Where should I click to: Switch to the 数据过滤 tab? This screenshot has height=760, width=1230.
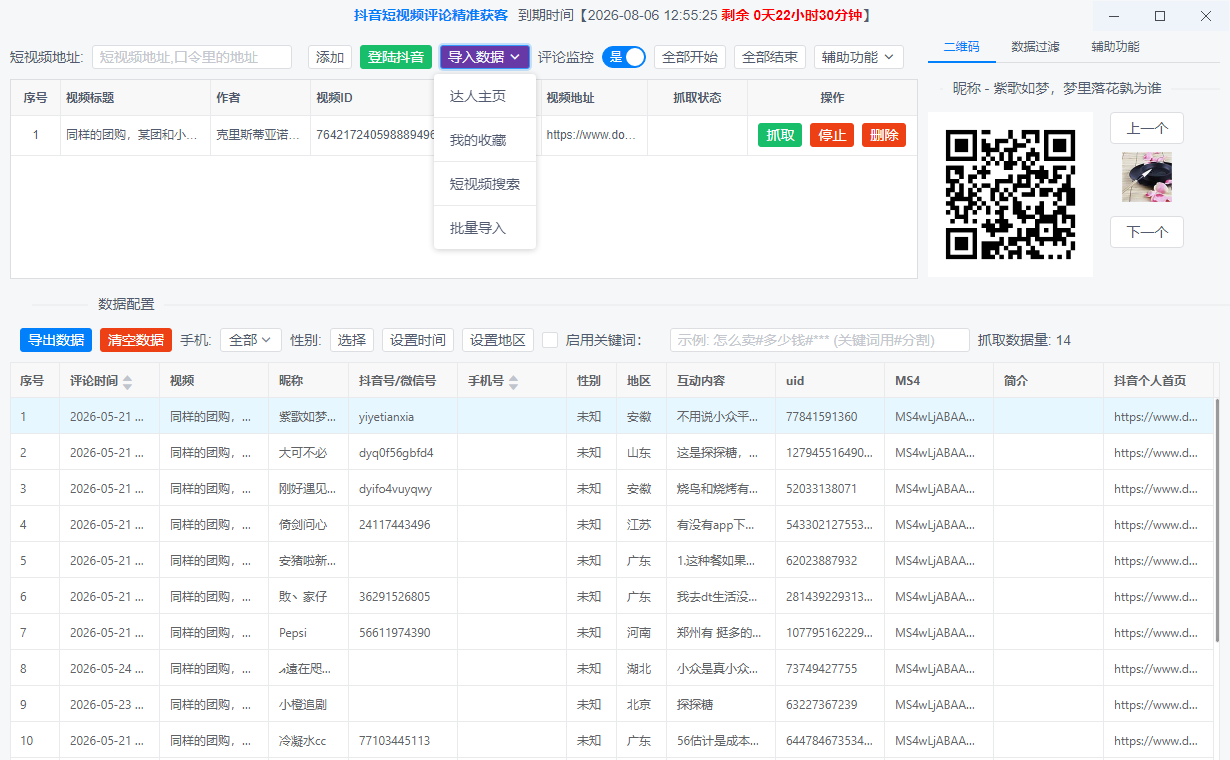pos(1035,47)
